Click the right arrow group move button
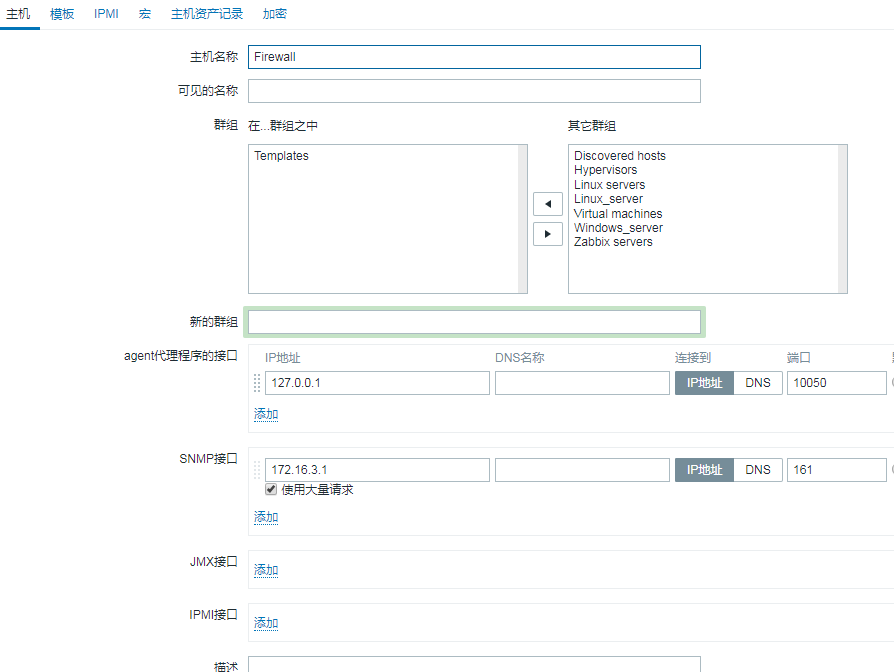Image resolution: width=894 pixels, height=672 pixels. point(547,234)
